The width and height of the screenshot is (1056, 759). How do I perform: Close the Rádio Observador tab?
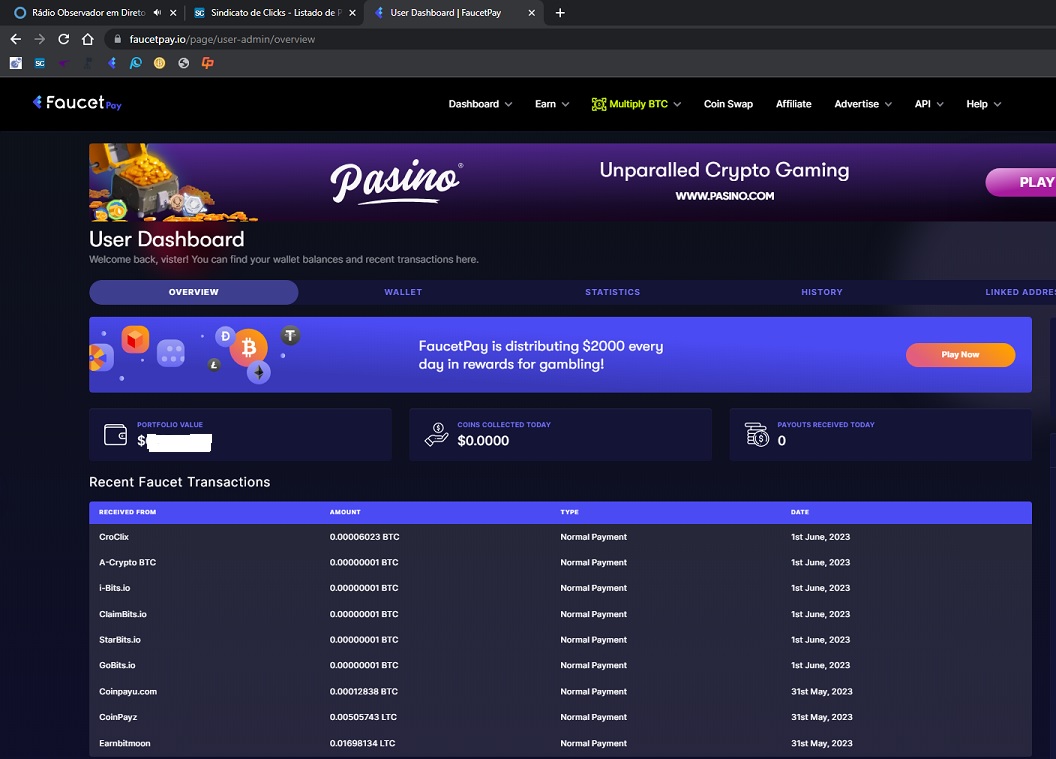pyautogui.click(x=173, y=12)
